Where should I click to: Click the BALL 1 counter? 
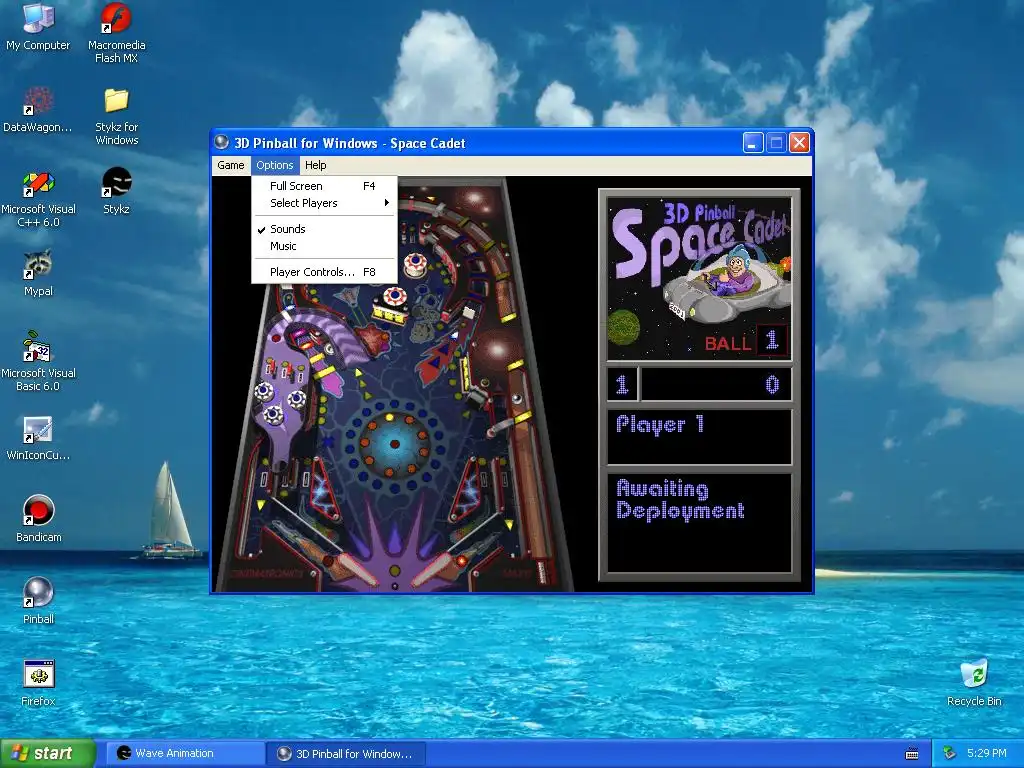[x=746, y=341]
